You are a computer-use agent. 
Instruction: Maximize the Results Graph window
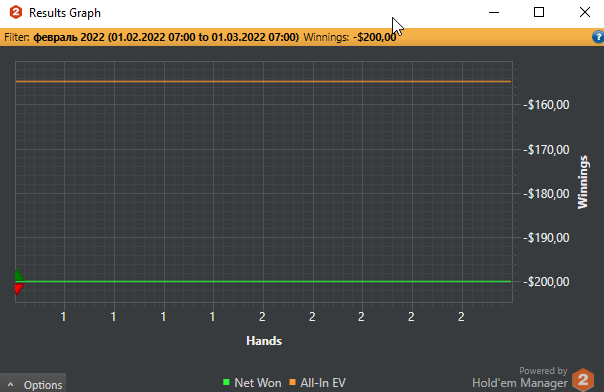[x=539, y=12]
